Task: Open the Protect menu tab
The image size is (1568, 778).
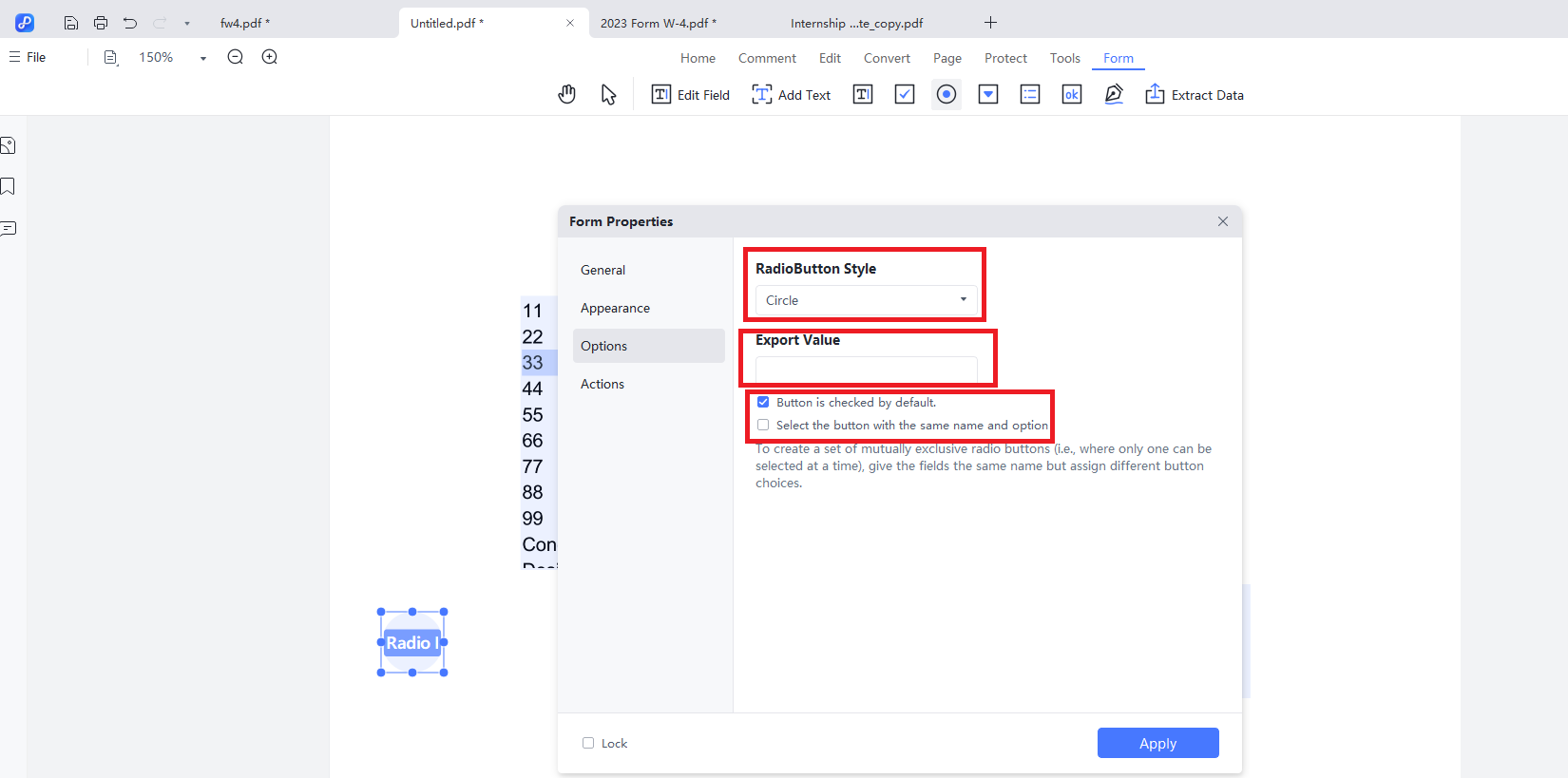Action: coord(1005,58)
